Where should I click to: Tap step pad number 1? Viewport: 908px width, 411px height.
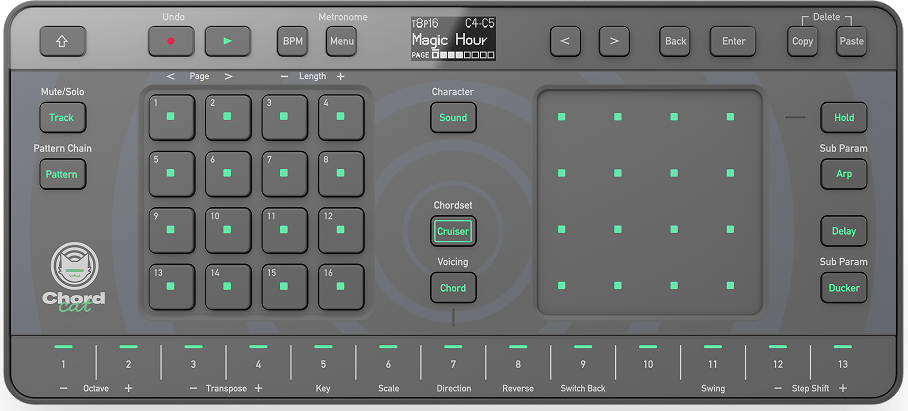coord(171,117)
